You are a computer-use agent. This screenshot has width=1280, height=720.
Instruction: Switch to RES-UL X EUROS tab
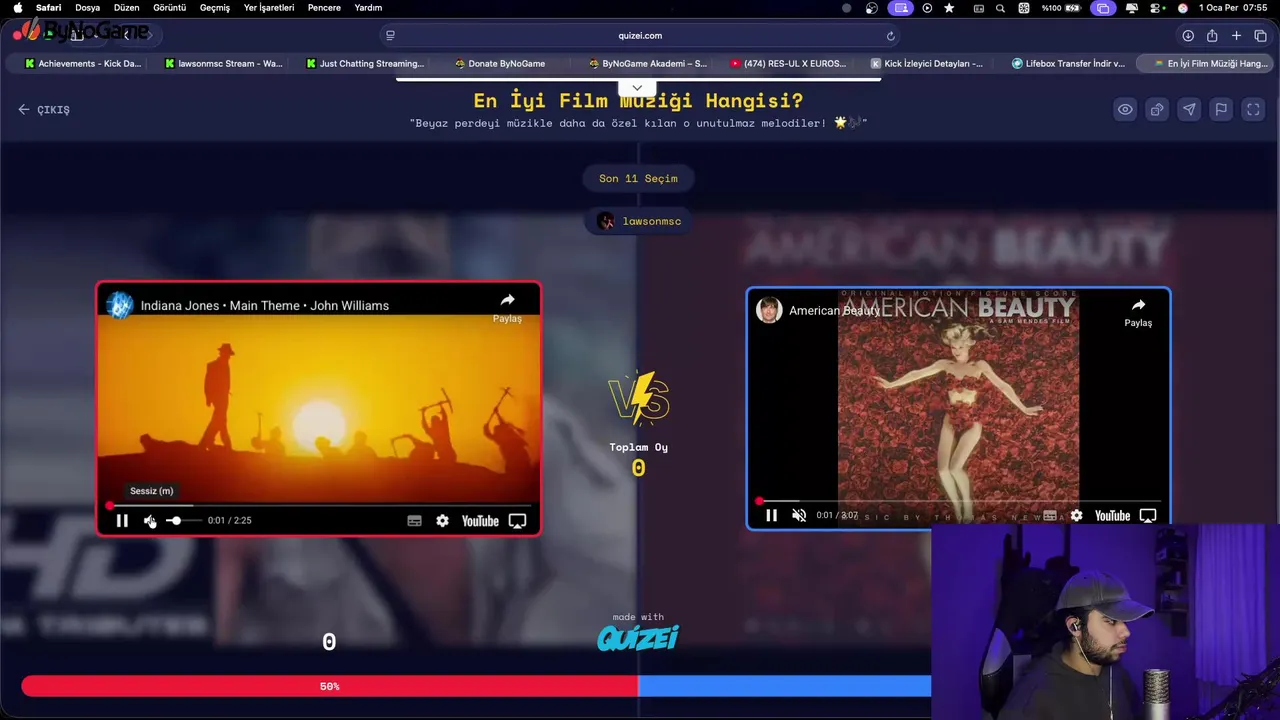pos(788,63)
